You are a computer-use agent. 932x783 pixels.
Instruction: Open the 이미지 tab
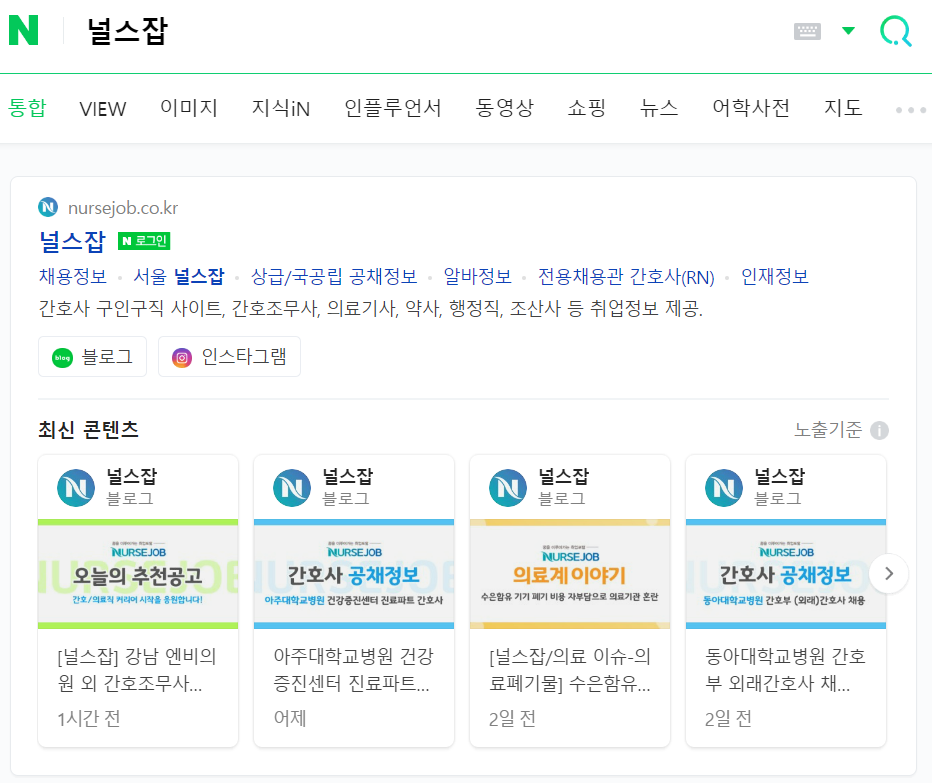pyautogui.click(x=189, y=108)
